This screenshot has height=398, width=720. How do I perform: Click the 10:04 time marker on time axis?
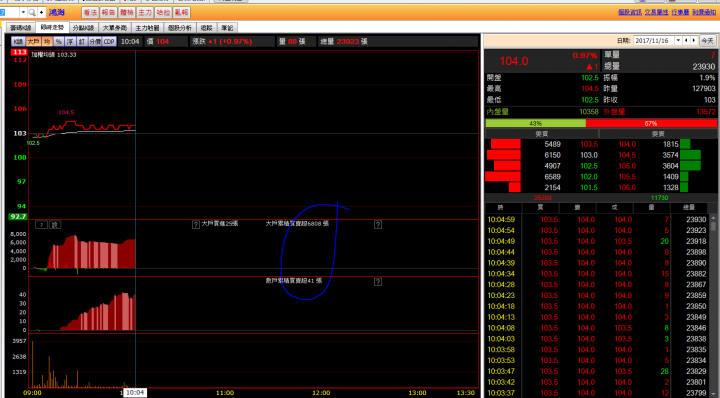tap(135, 392)
